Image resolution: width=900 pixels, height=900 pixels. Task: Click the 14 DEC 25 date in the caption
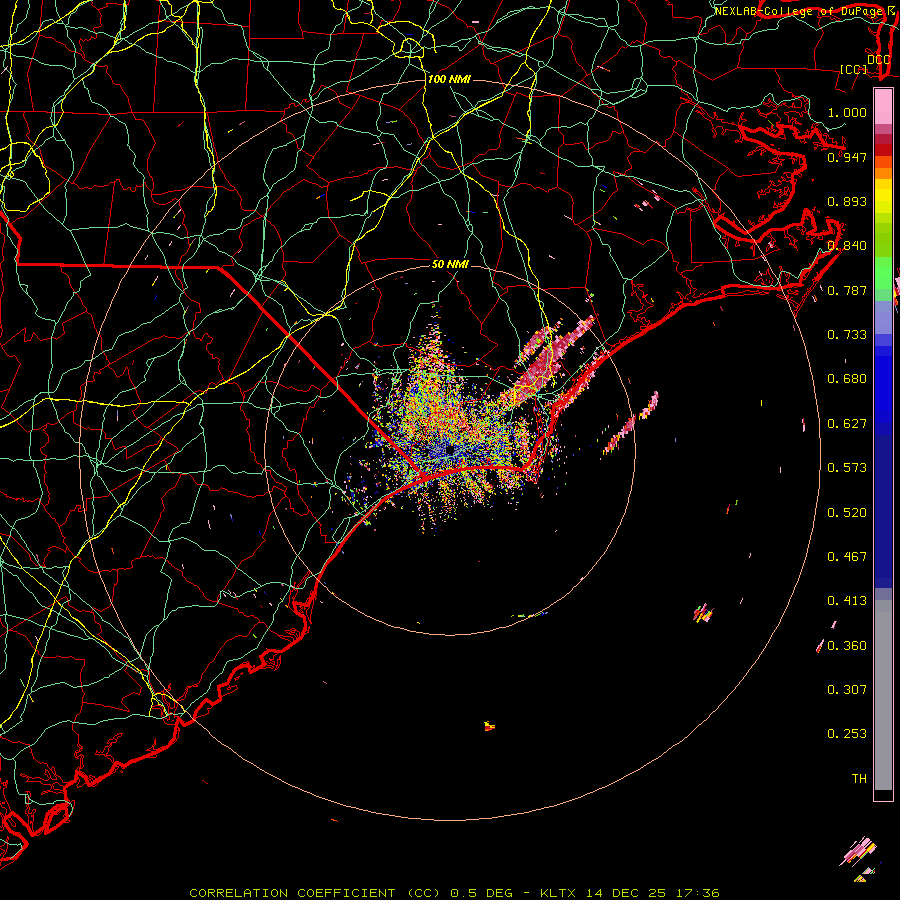click(626, 893)
